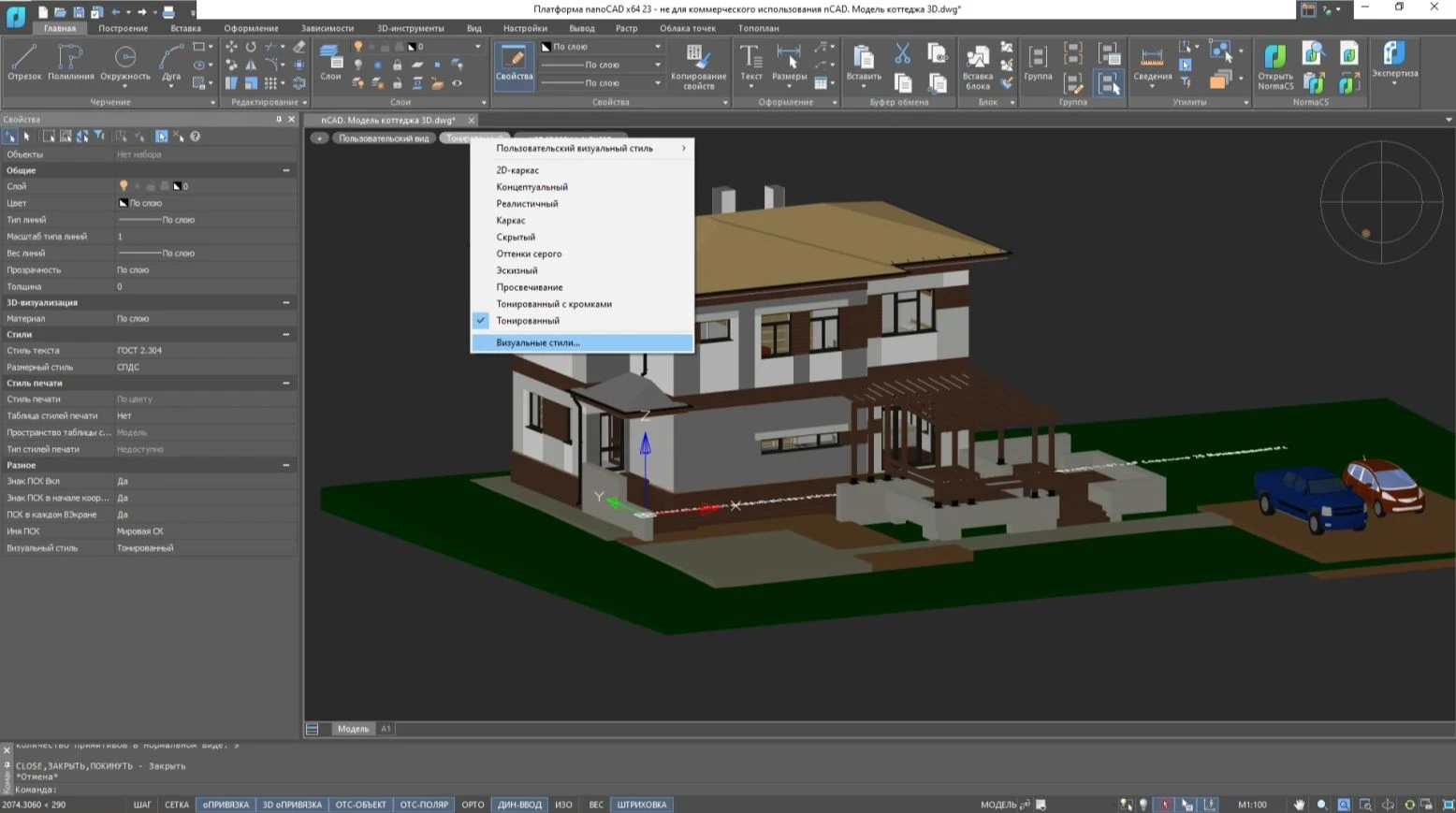Viewport: 1456px width, 813px height.
Task: Open the М1:100 scale dropdown
Action: tap(1252, 805)
